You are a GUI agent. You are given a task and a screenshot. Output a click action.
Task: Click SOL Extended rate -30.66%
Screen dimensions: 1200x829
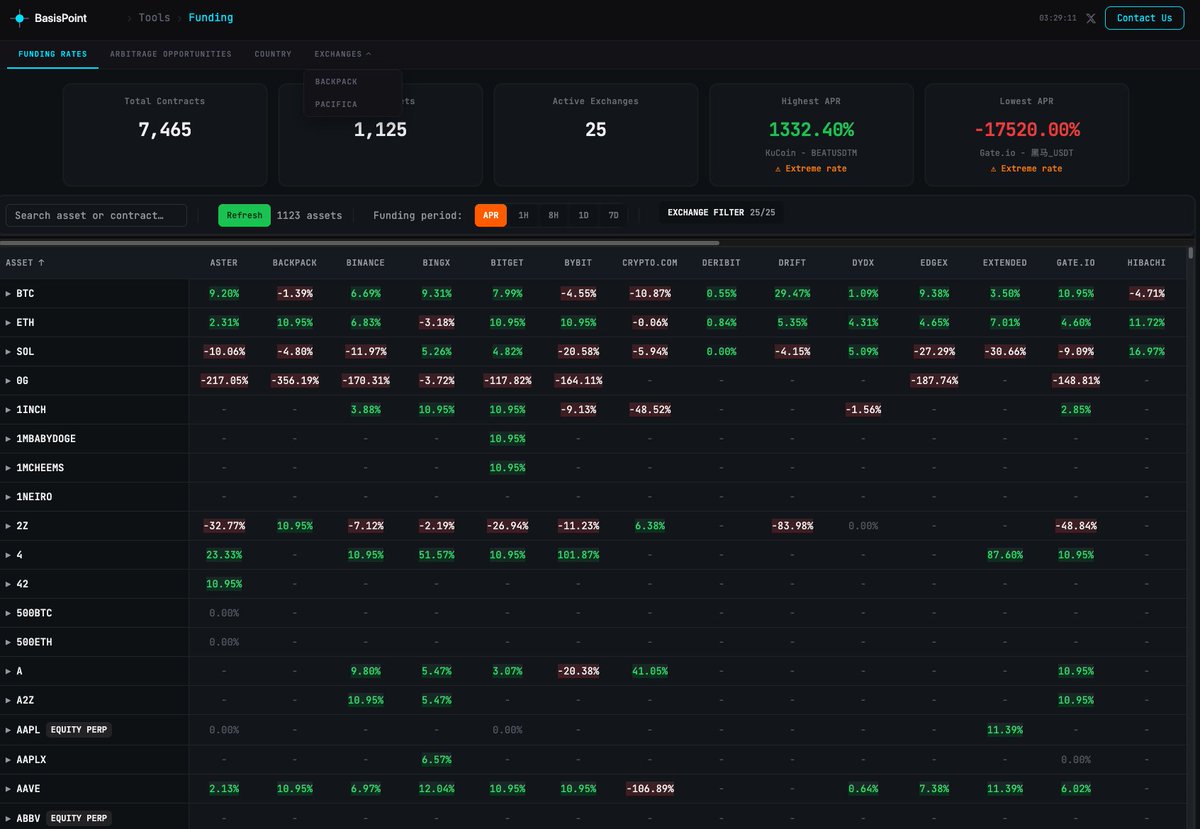(x=1004, y=351)
